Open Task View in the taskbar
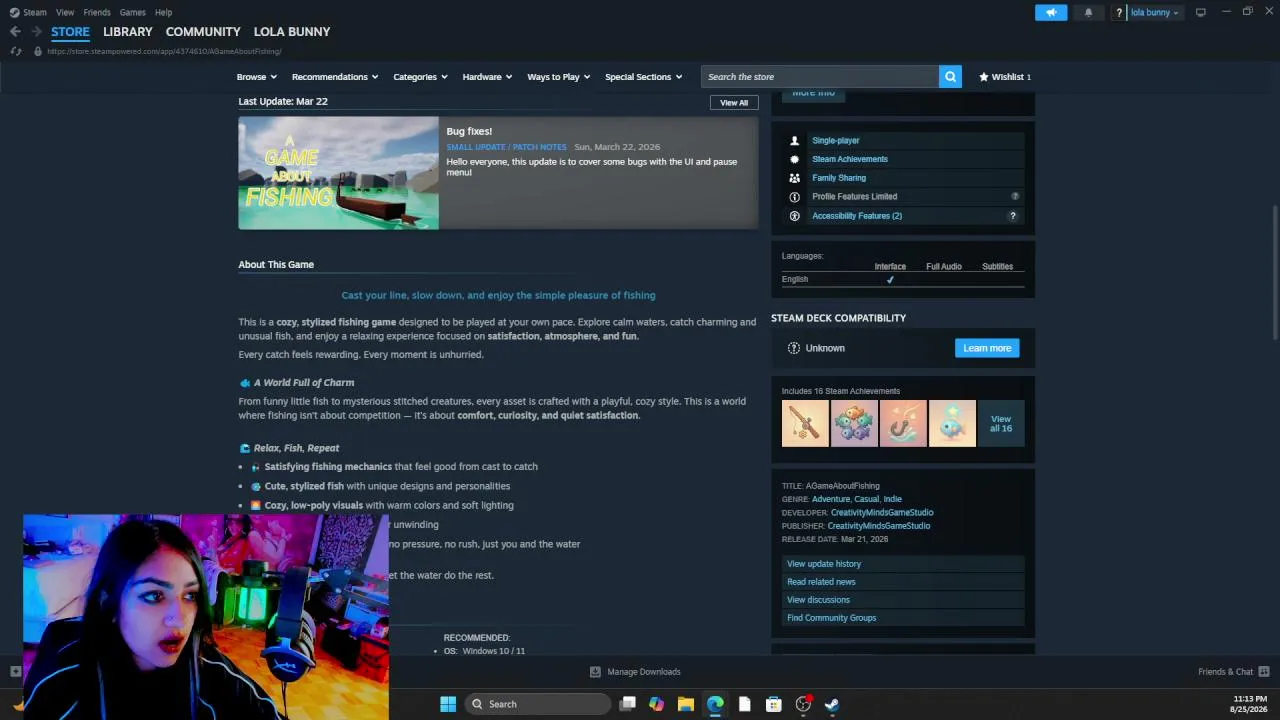The image size is (1280, 720). coord(627,704)
